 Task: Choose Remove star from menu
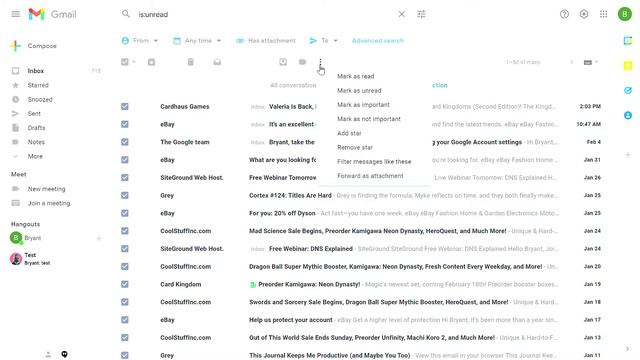355,147
